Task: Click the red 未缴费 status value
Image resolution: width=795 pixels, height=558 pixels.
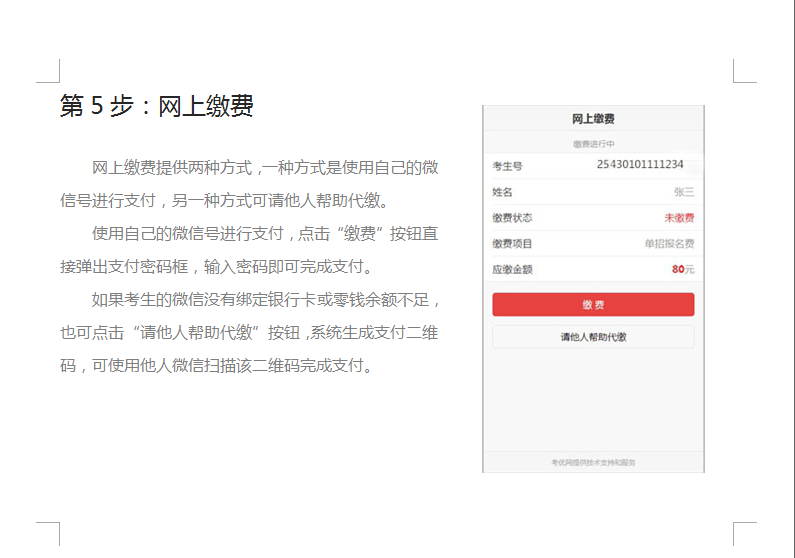Action: click(x=678, y=218)
